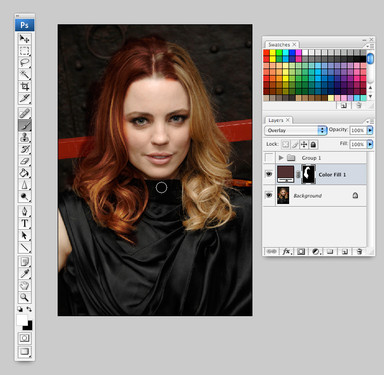Screen dimensions: 384x375
Task: Select the Lasso tool
Action: tap(24, 62)
